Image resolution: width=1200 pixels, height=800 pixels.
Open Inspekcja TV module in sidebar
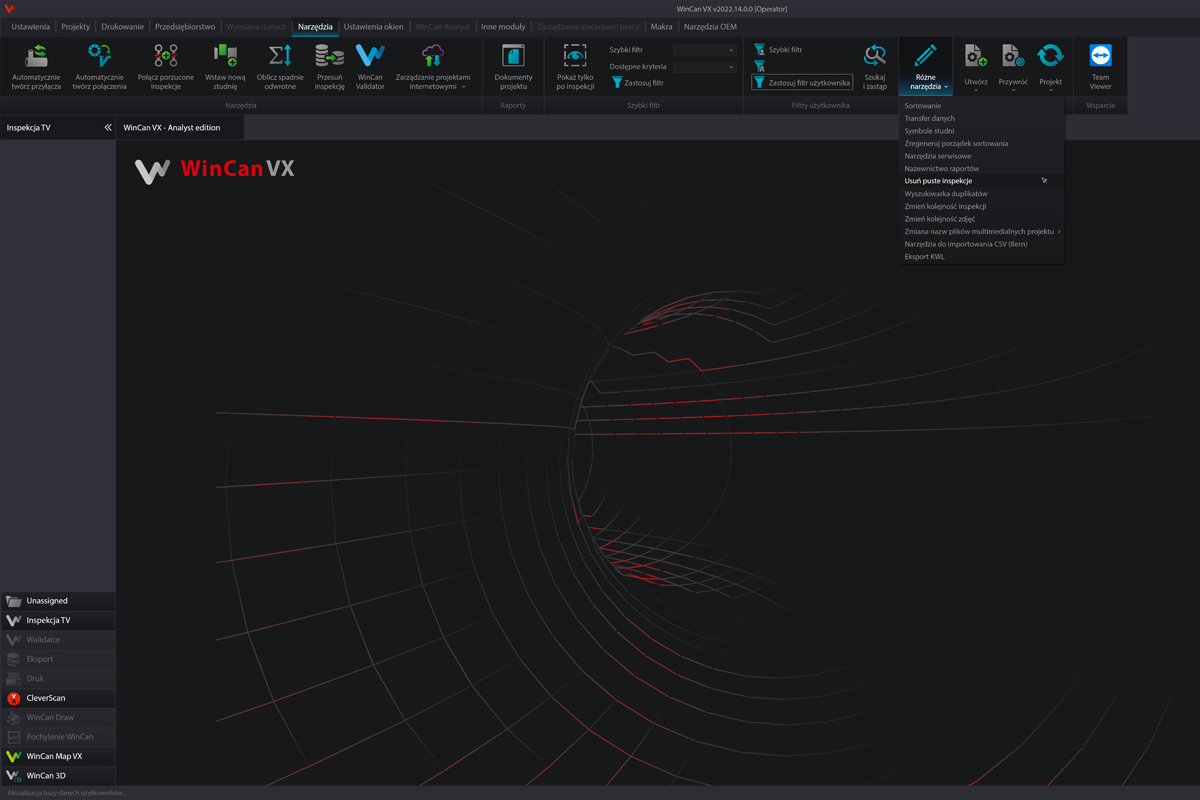[x=58, y=620]
